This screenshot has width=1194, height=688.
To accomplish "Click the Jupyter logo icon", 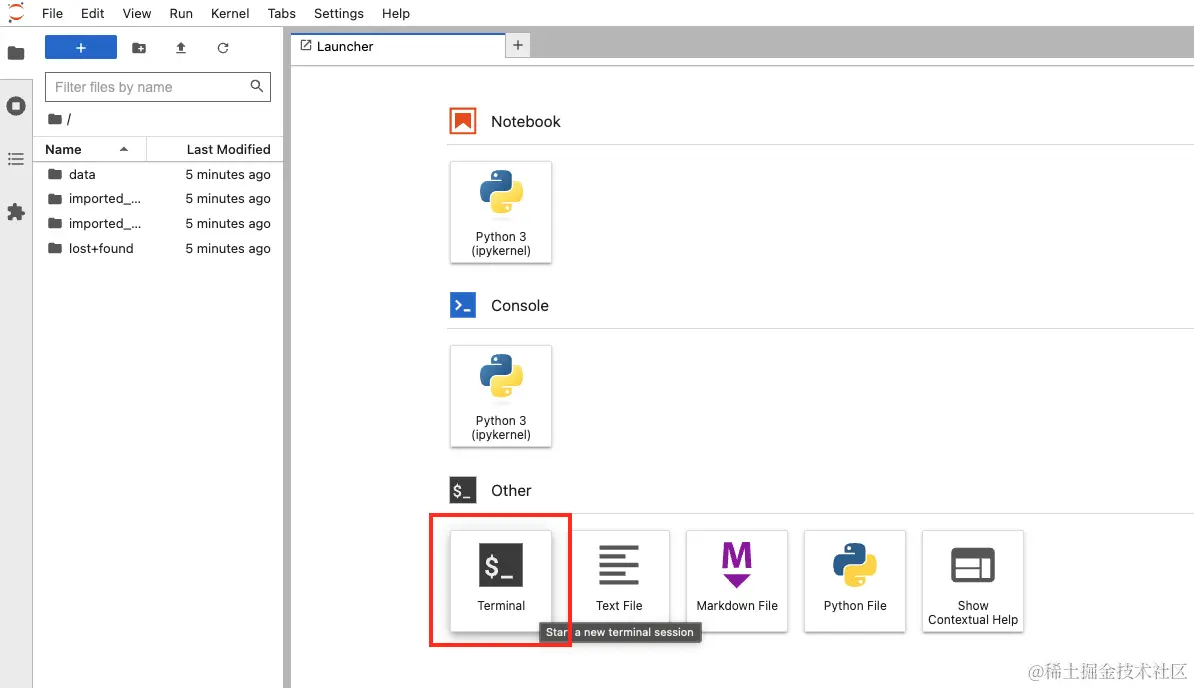I will tap(15, 13).
